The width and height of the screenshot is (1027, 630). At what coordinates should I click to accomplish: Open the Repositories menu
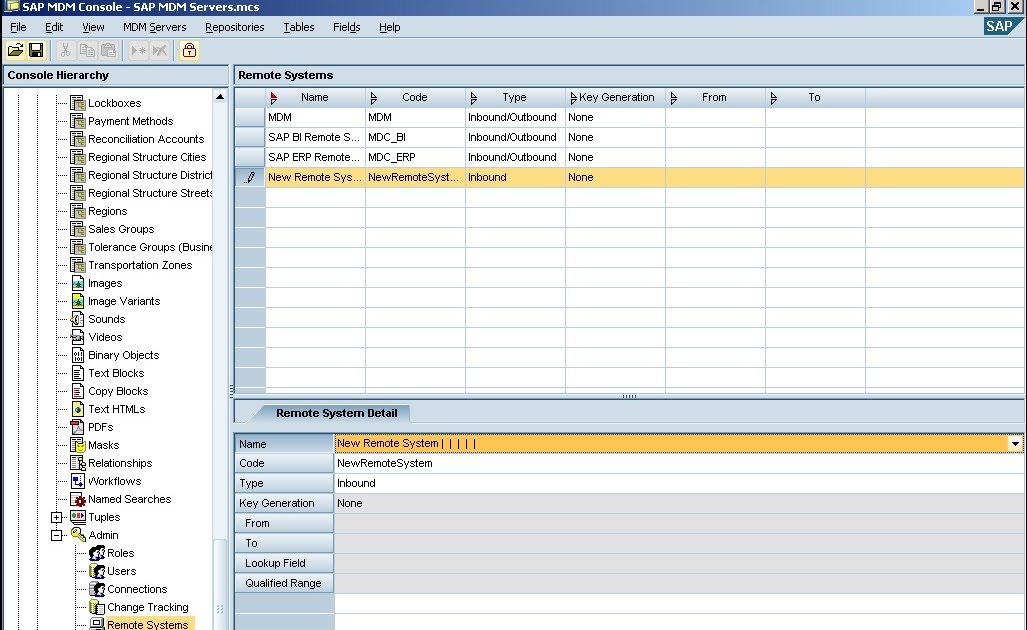coord(233,27)
